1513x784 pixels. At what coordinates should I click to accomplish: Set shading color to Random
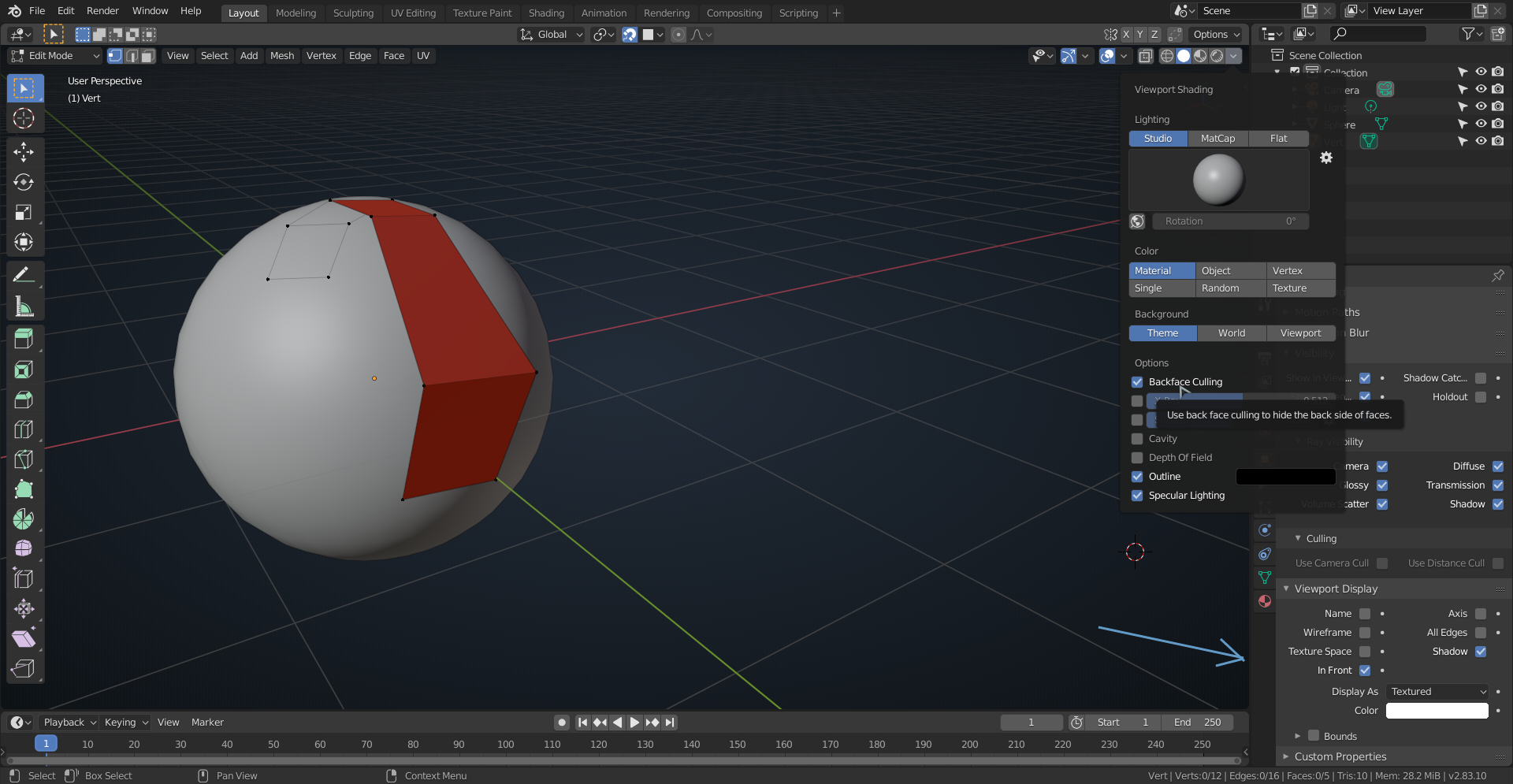click(x=1231, y=288)
